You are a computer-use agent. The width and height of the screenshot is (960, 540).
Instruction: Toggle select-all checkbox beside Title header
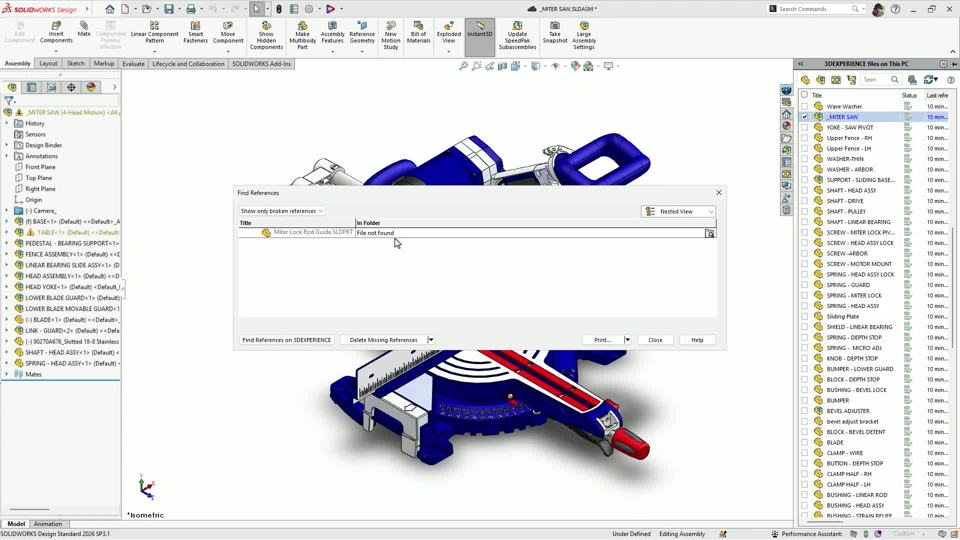[x=804, y=95]
